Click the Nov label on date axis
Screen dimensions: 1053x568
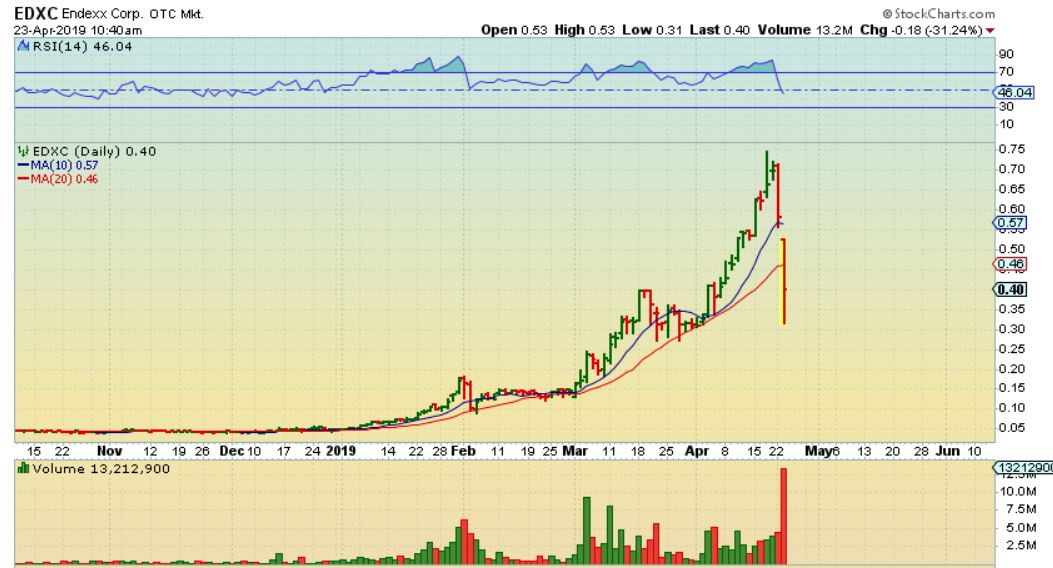coord(109,451)
